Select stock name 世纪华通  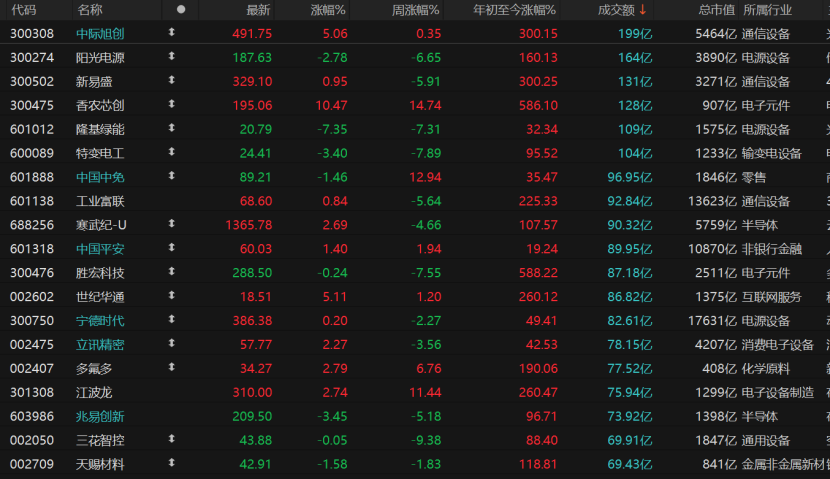click(x=100, y=297)
